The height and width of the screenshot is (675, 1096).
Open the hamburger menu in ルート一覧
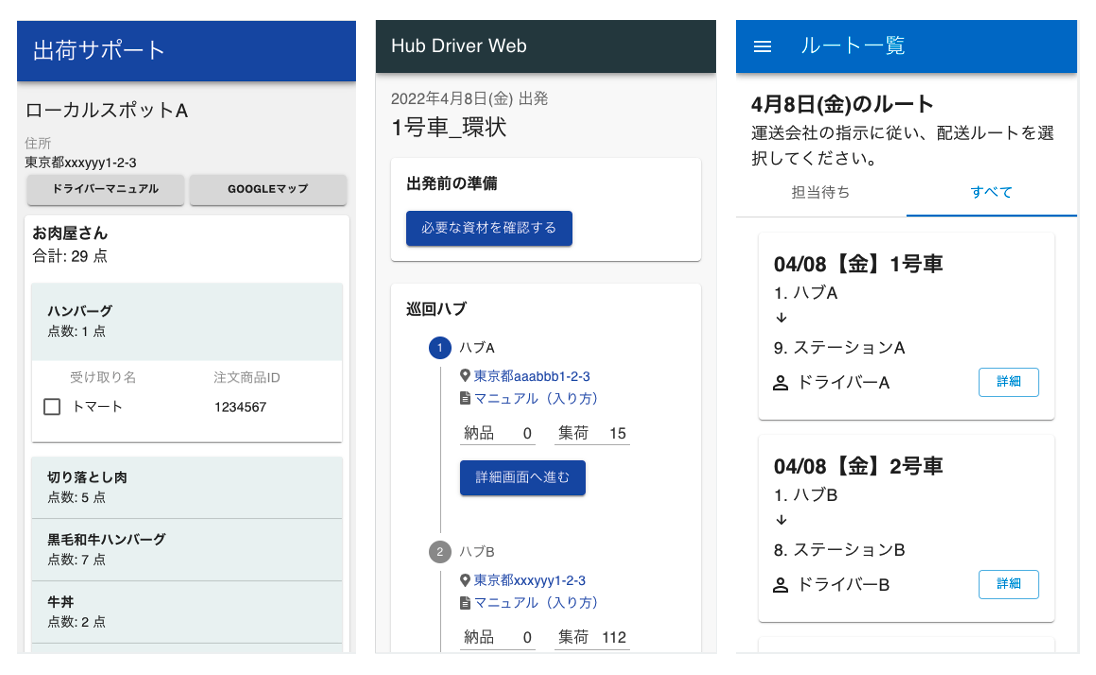762,46
